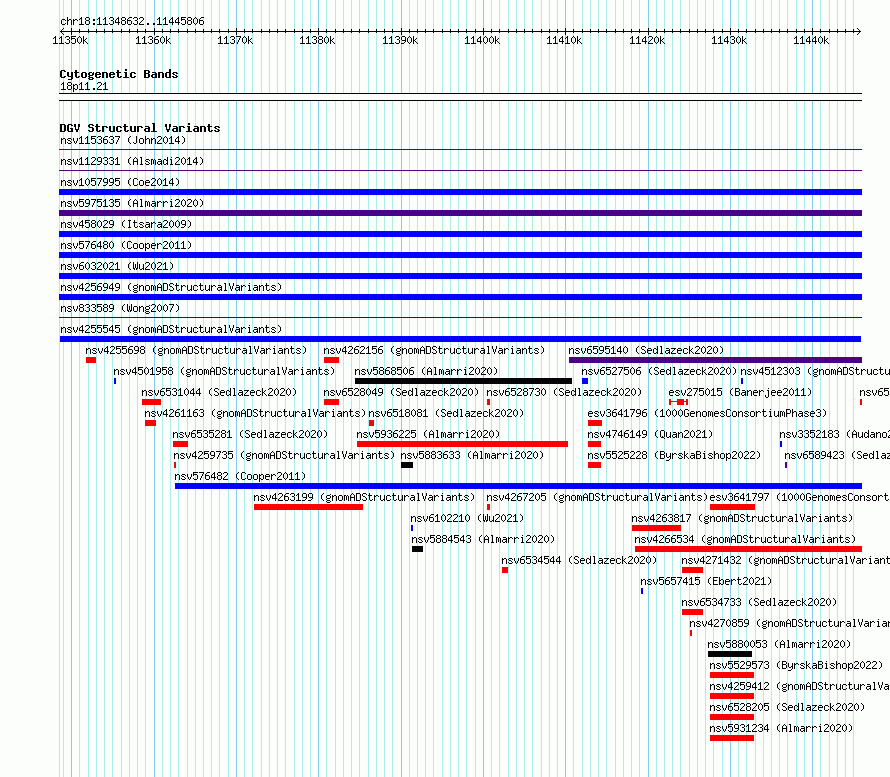Click the 11400k ruler position
The image size is (890, 777).
pyautogui.click(x=482, y=40)
